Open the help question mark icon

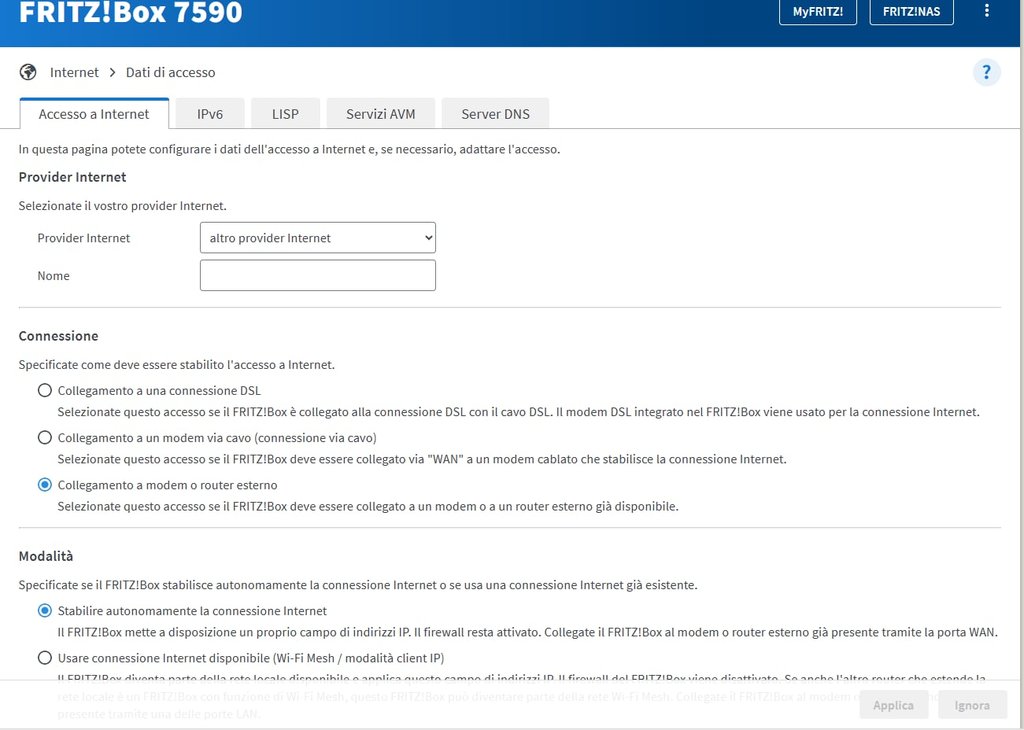point(986,72)
